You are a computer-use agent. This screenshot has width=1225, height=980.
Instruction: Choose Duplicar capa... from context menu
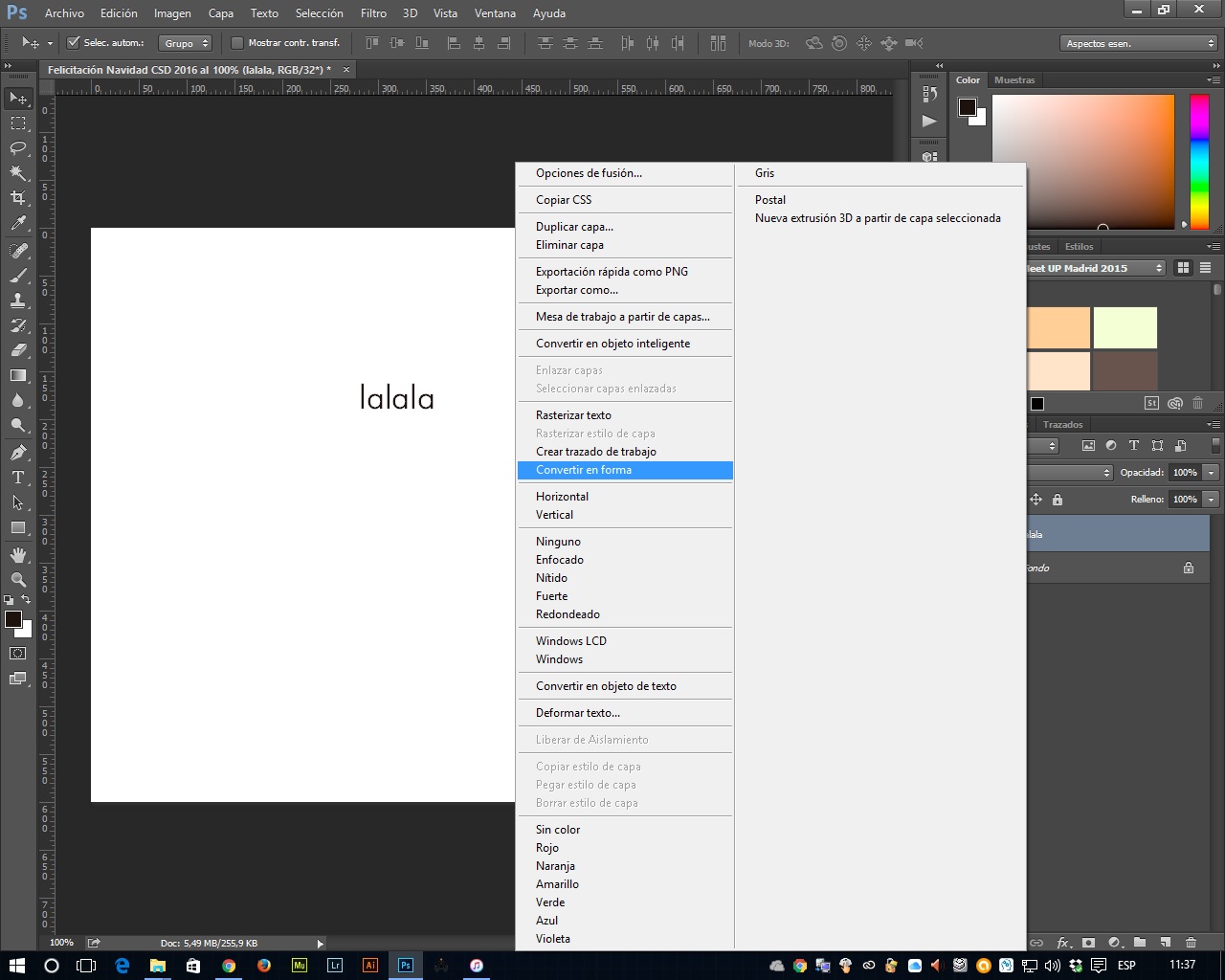click(x=625, y=227)
